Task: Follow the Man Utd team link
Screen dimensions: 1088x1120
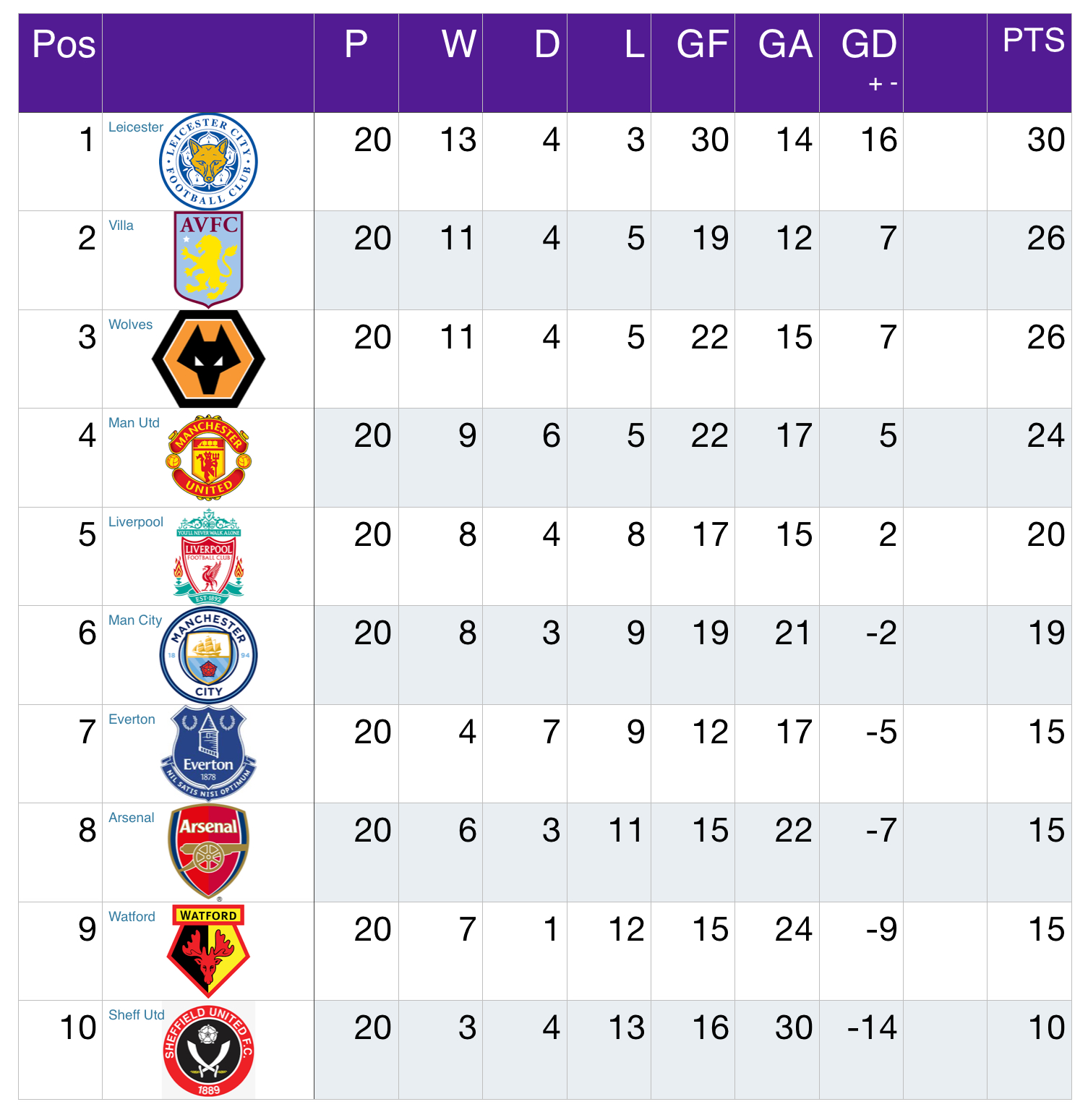Action: [134, 423]
